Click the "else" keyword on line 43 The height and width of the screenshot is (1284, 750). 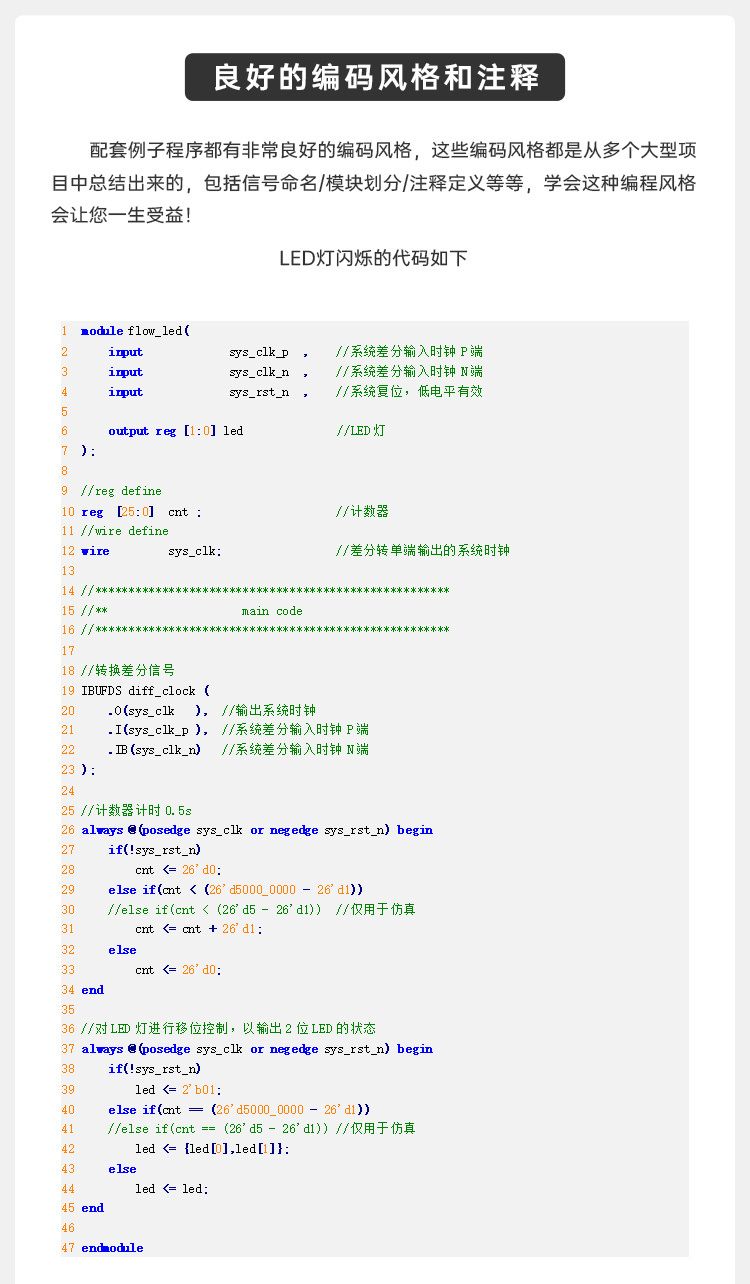click(x=122, y=1169)
